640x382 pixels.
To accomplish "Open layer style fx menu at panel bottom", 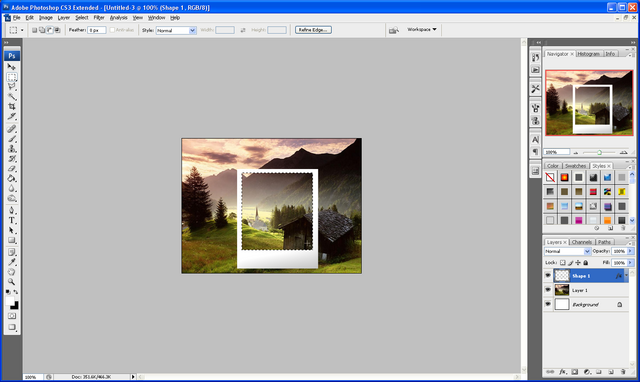I will point(562,372).
